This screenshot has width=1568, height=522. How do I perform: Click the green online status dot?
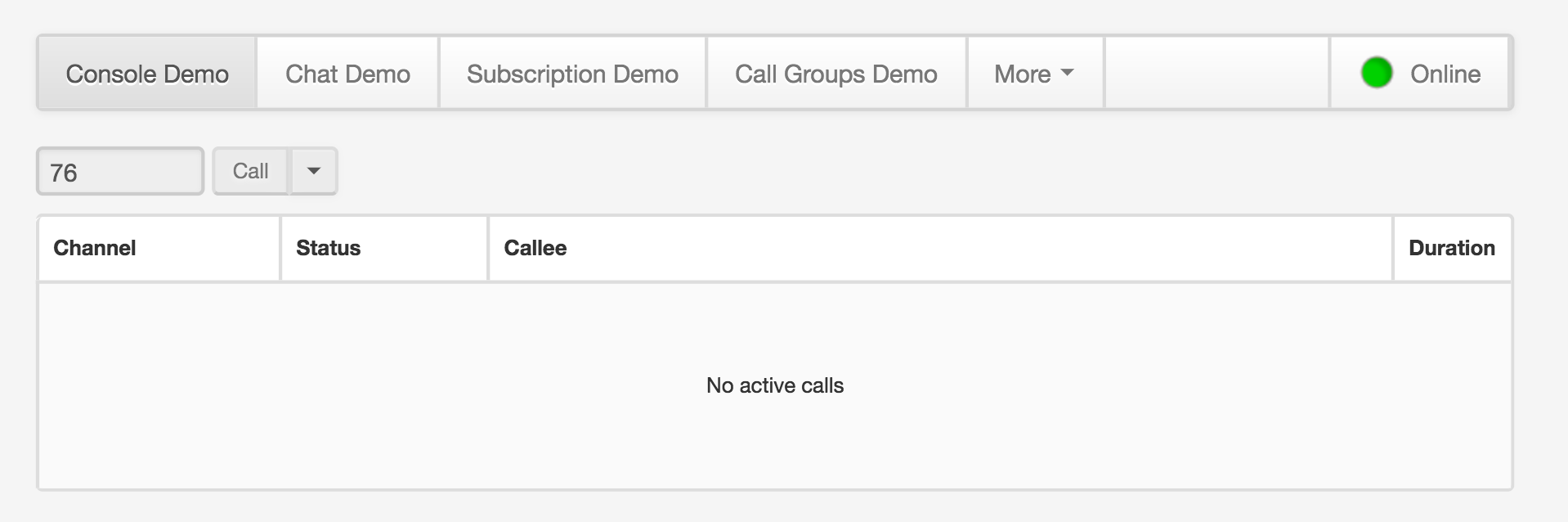pyautogui.click(x=1377, y=73)
